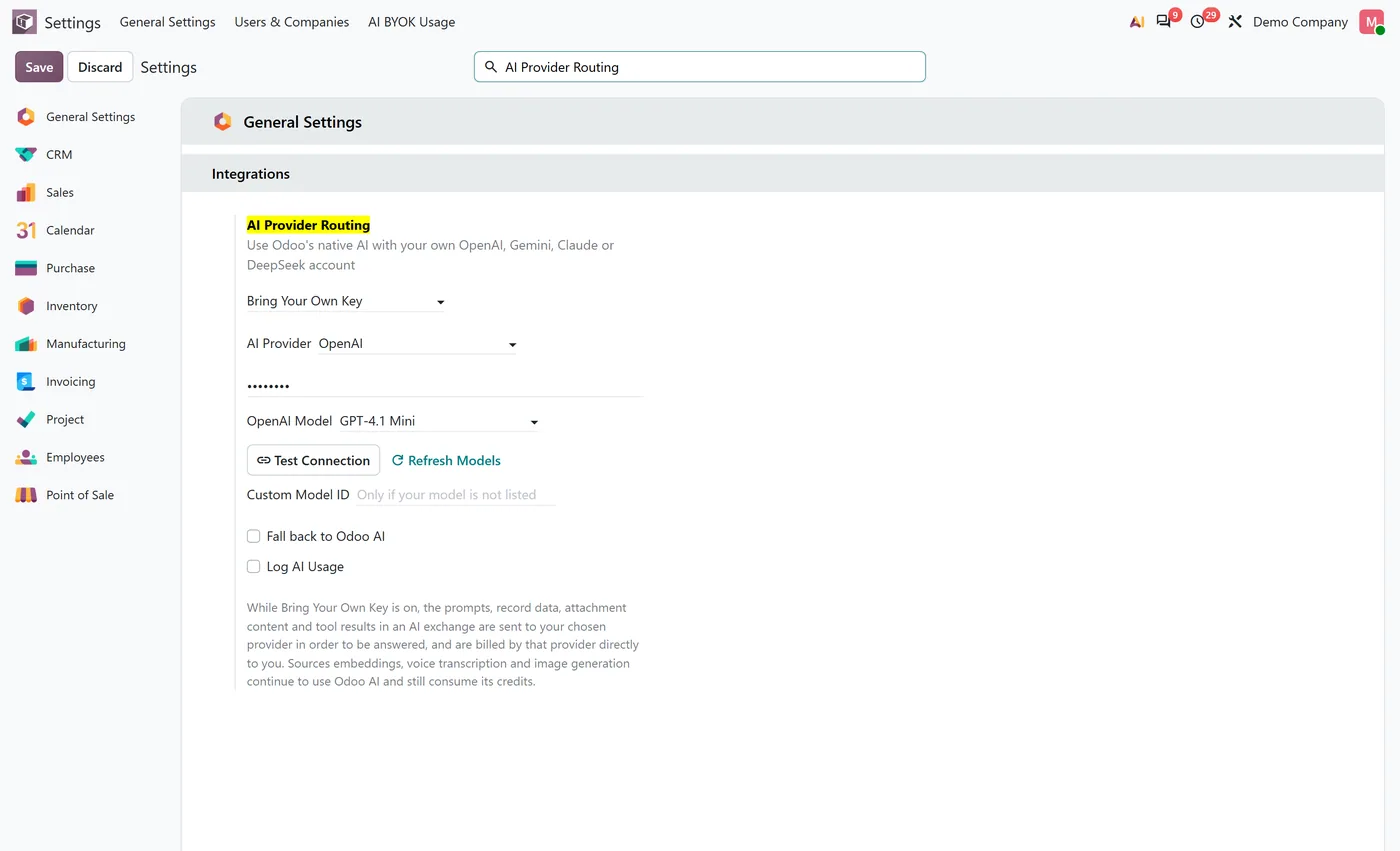Click the Custom Model ID field
The image size is (1400, 851).
point(455,495)
